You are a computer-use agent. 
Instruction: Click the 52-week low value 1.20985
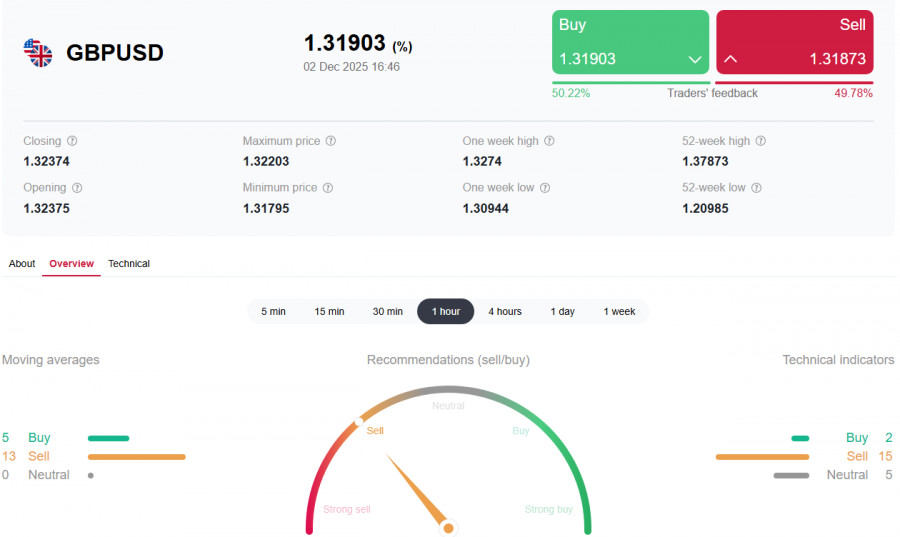(705, 208)
